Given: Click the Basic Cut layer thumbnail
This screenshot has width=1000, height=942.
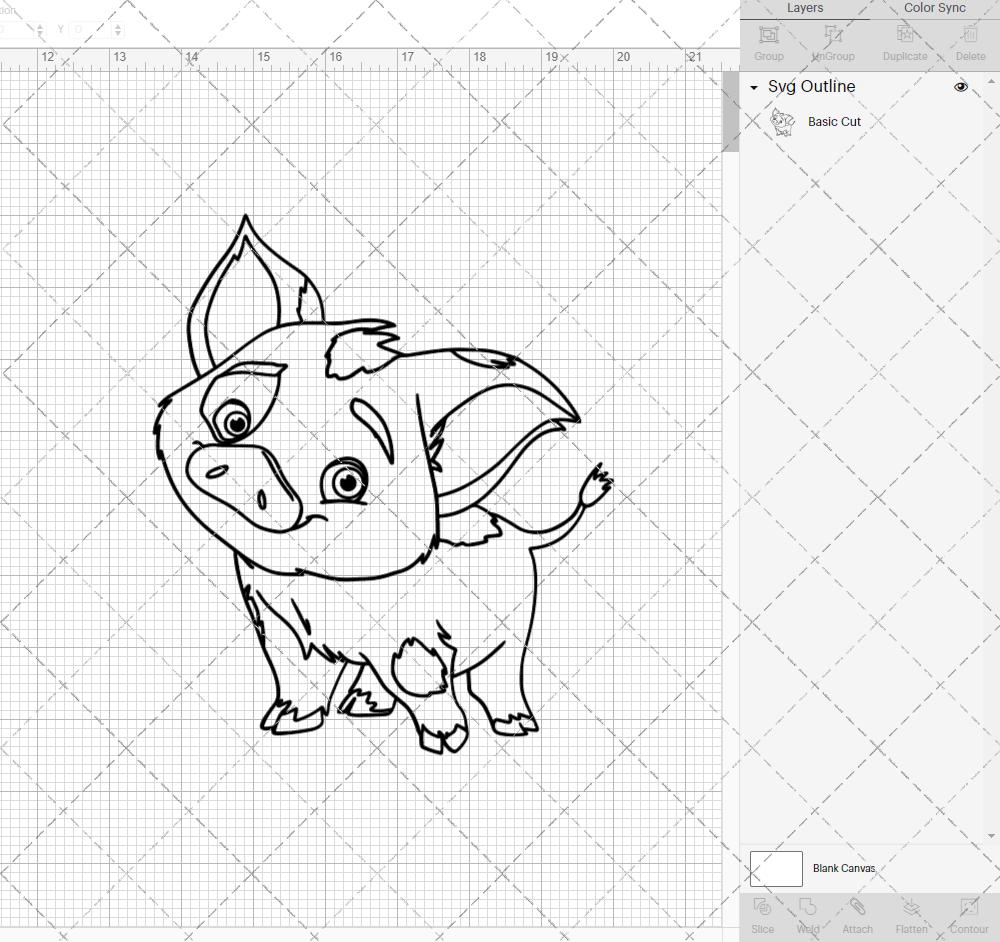Looking at the screenshot, I should (x=783, y=121).
